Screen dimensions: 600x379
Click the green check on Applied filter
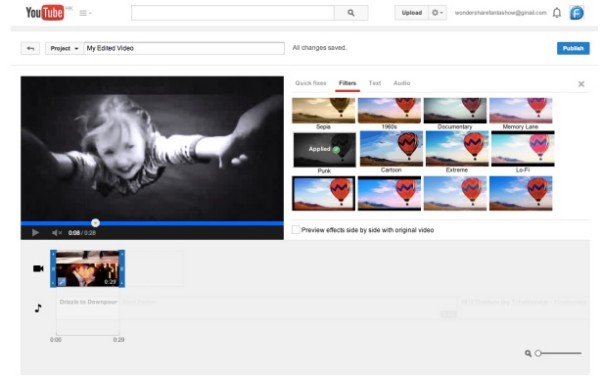pyautogui.click(x=336, y=150)
